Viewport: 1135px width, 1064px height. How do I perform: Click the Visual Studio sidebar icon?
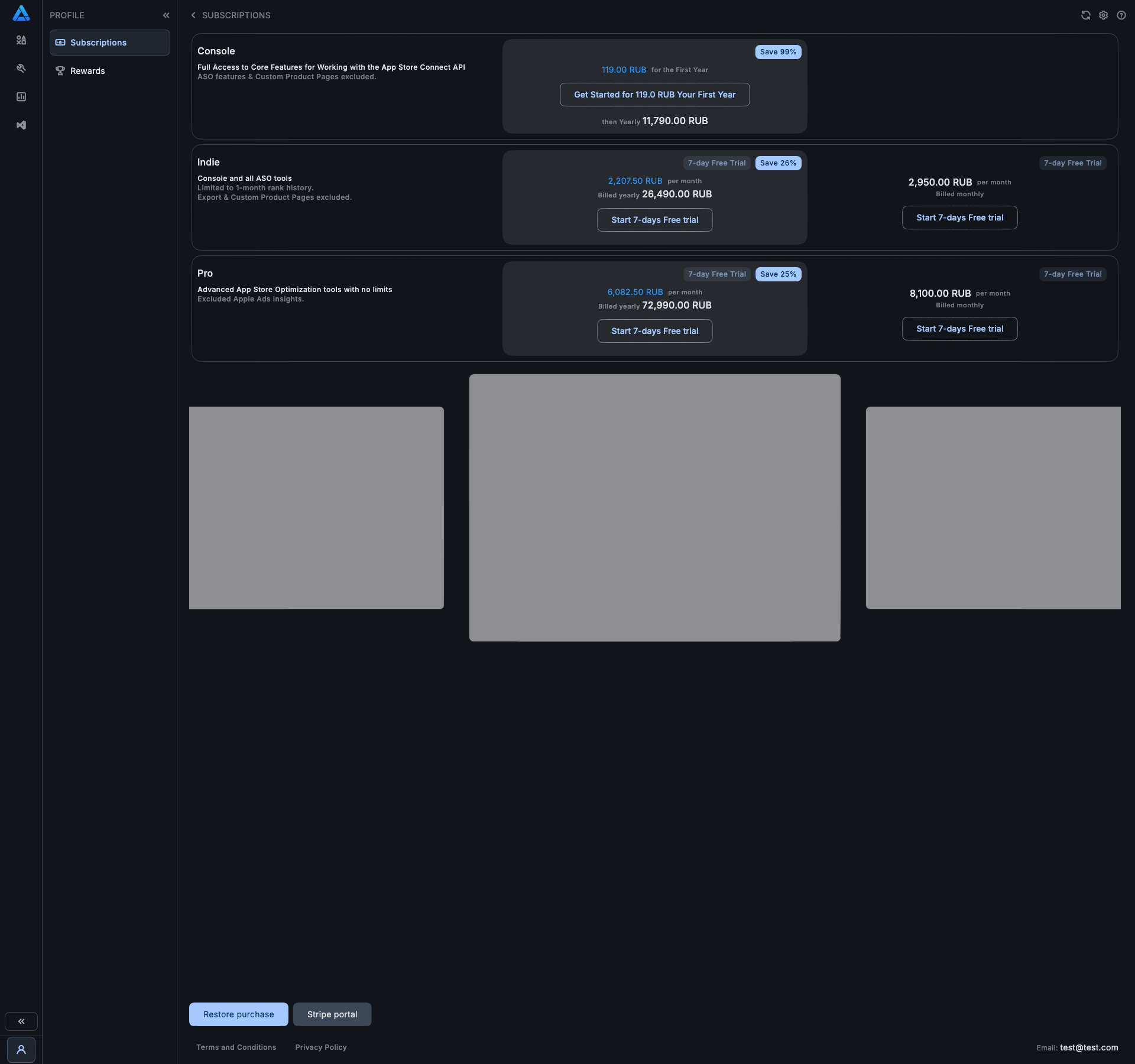click(x=21, y=125)
